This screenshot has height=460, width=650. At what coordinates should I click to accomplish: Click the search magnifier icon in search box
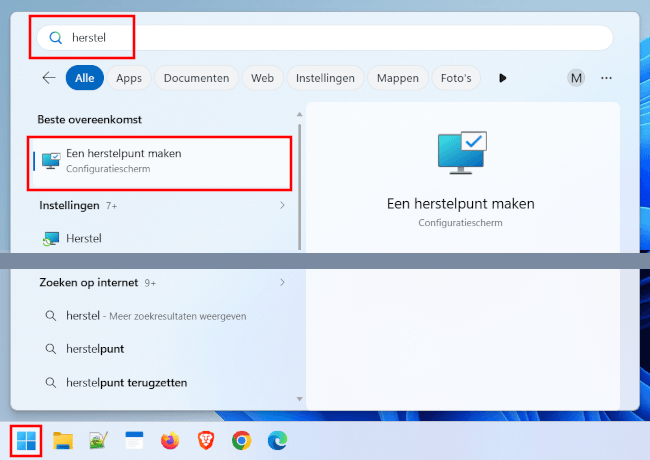[x=56, y=38]
